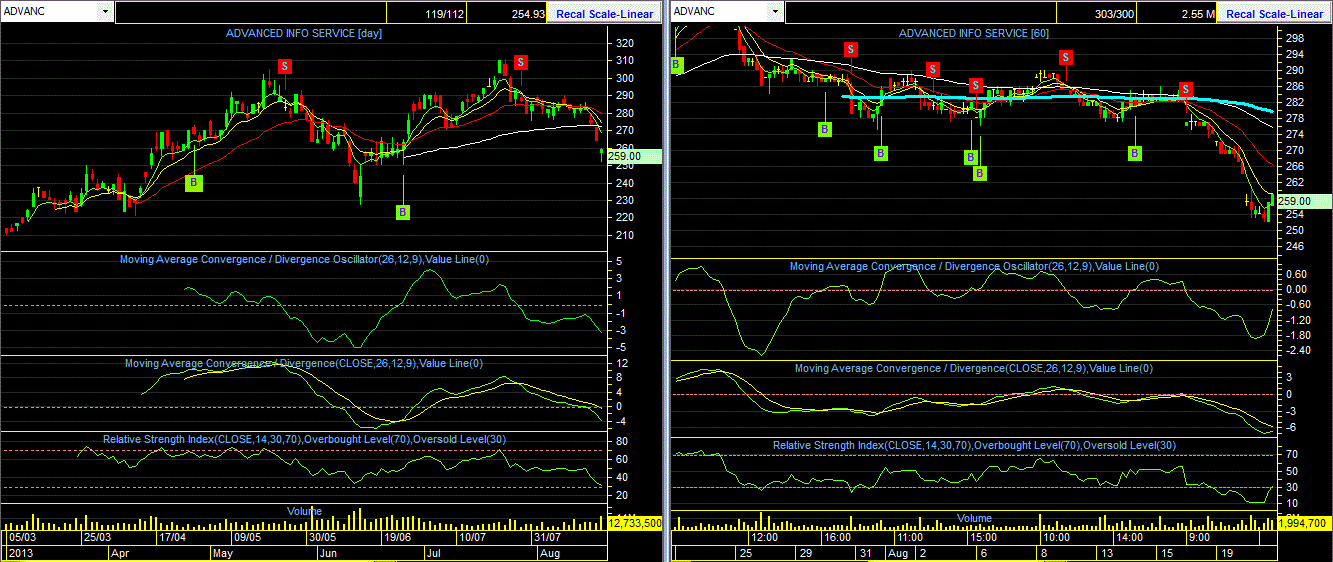Click the Volume label in daily chart

[304, 511]
